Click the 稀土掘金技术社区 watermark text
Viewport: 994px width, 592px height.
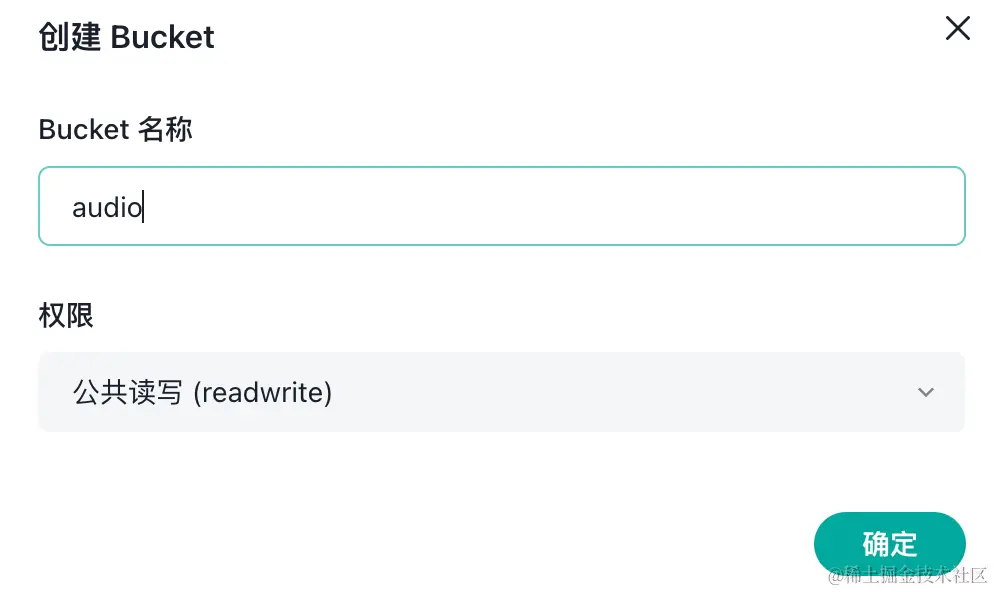point(908,575)
